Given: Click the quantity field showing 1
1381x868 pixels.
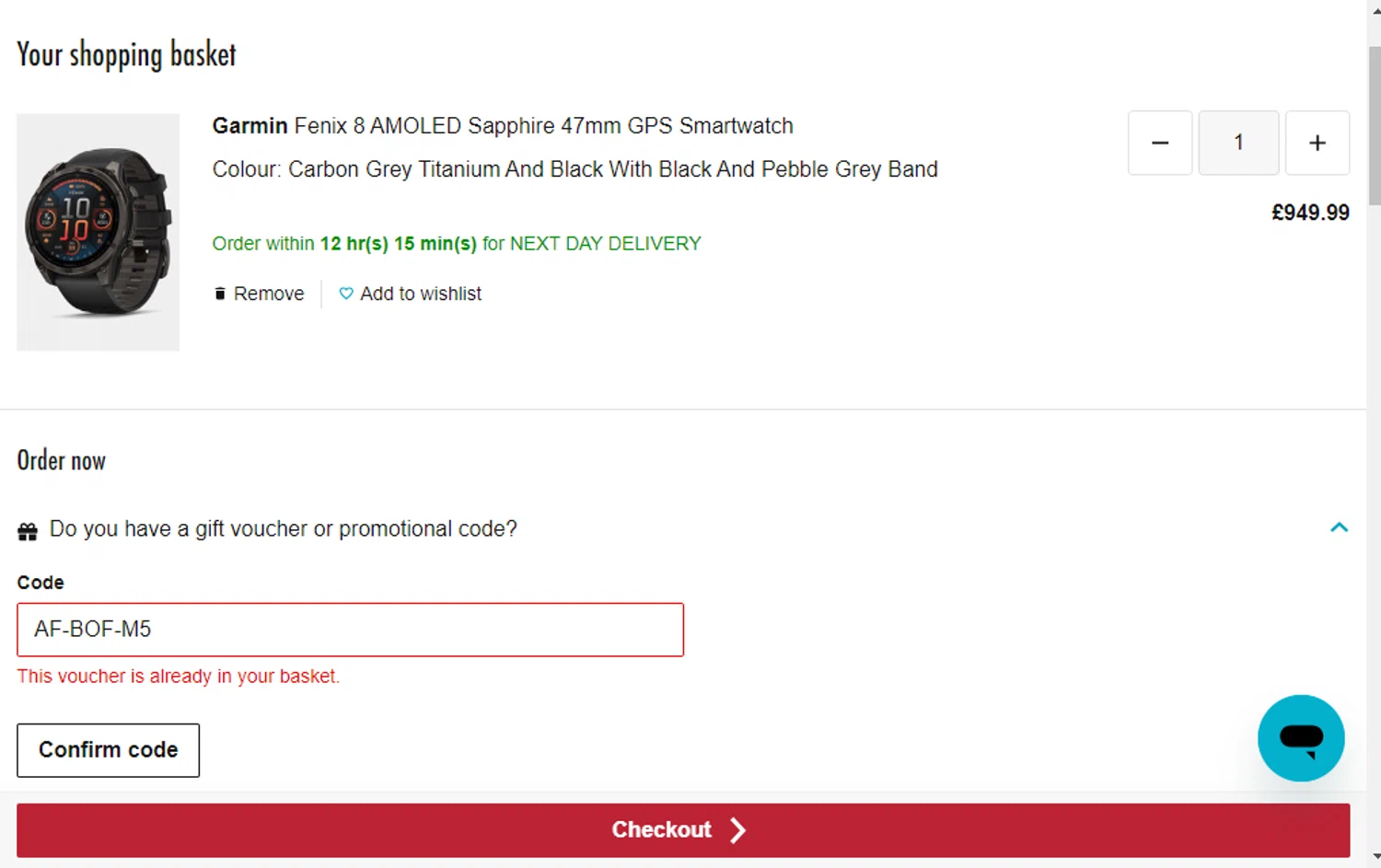Looking at the screenshot, I should (1238, 143).
